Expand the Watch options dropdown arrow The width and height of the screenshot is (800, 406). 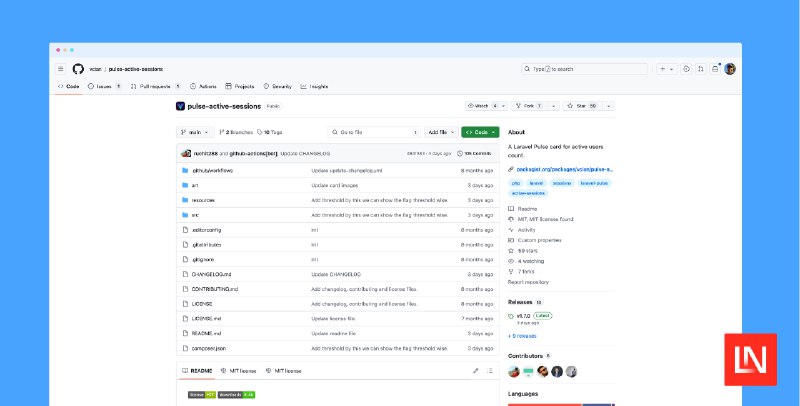(504, 106)
